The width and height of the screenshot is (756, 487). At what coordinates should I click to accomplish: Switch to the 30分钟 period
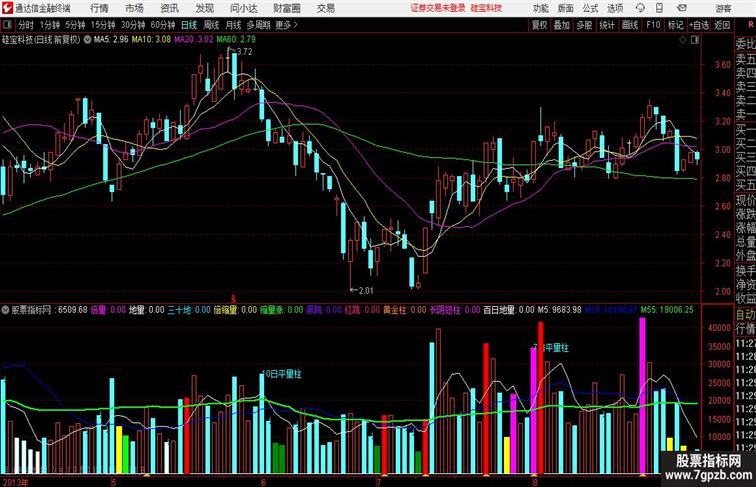[x=133, y=25]
